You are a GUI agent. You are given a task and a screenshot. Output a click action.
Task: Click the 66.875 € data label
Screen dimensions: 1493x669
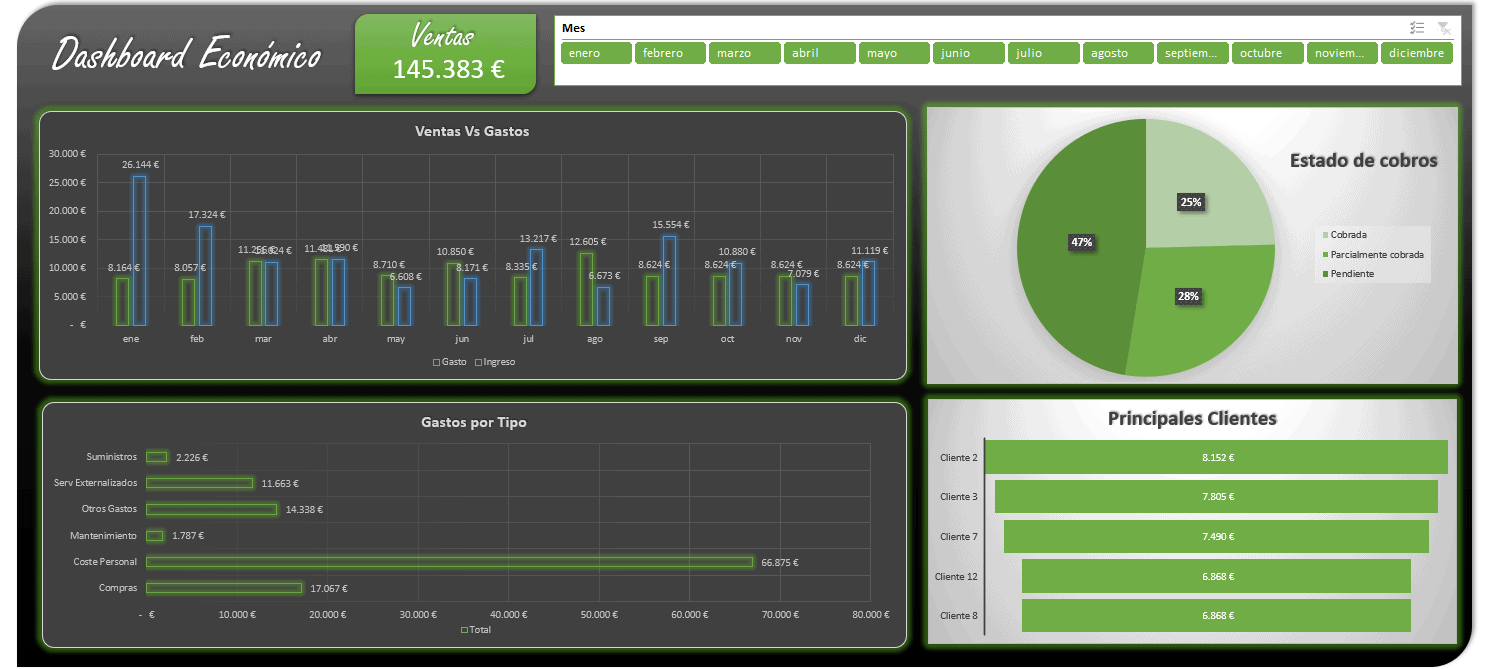pyautogui.click(x=780, y=562)
